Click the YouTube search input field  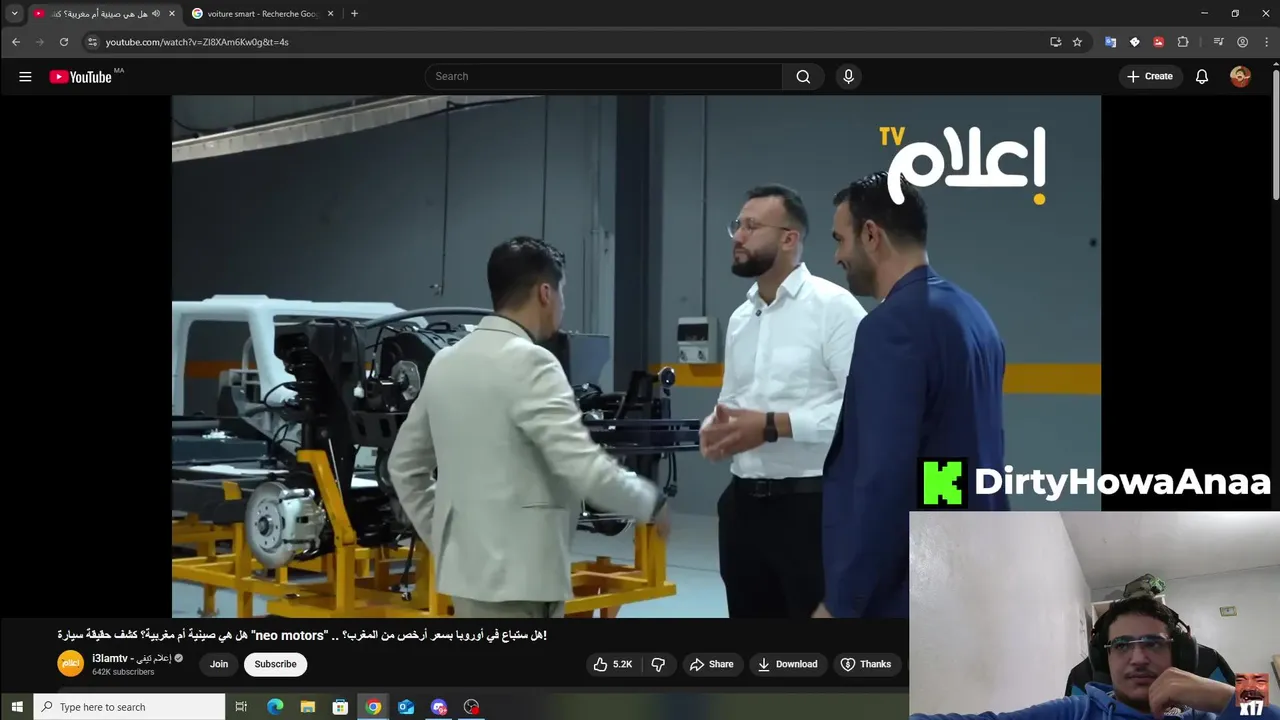[x=603, y=77]
